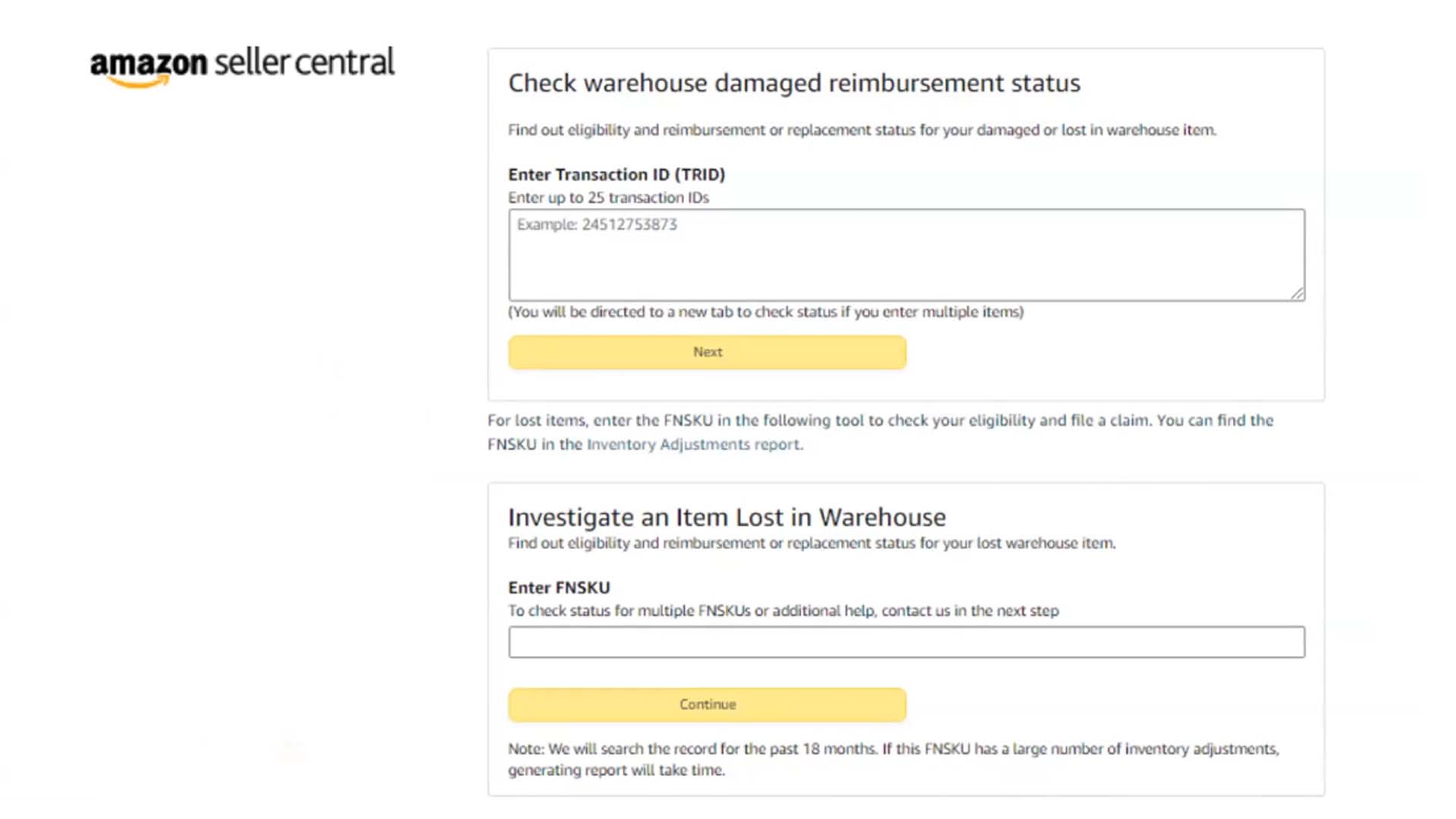This screenshot has height=819, width=1456.
Task: Select the Investigate an Item Lost in Warehouse heading
Action: coord(726,517)
